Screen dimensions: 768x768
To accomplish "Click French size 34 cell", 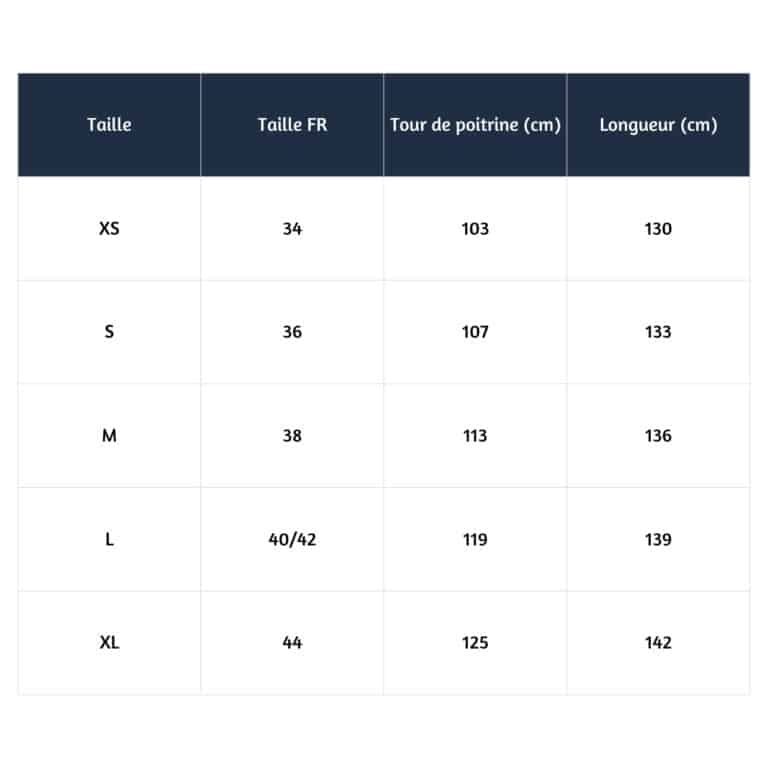I will (x=292, y=229).
